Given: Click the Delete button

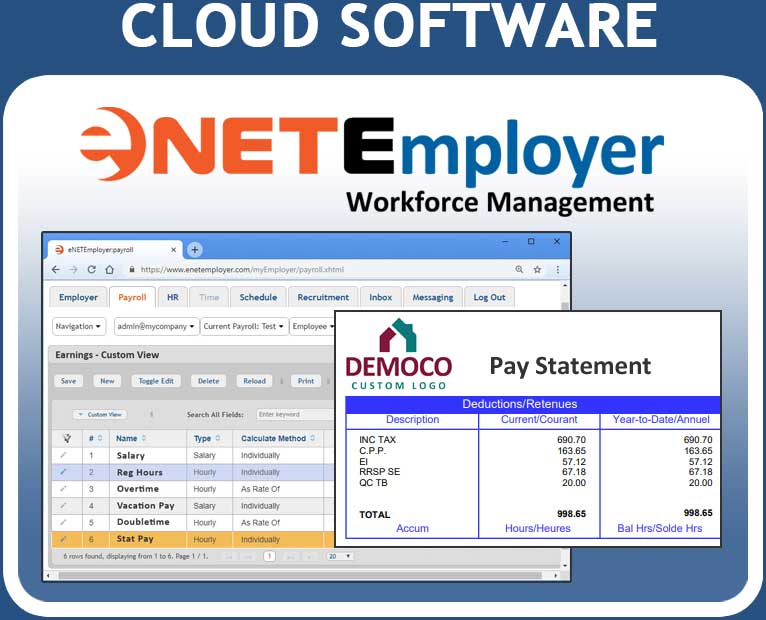Looking at the screenshot, I should click(x=209, y=381).
